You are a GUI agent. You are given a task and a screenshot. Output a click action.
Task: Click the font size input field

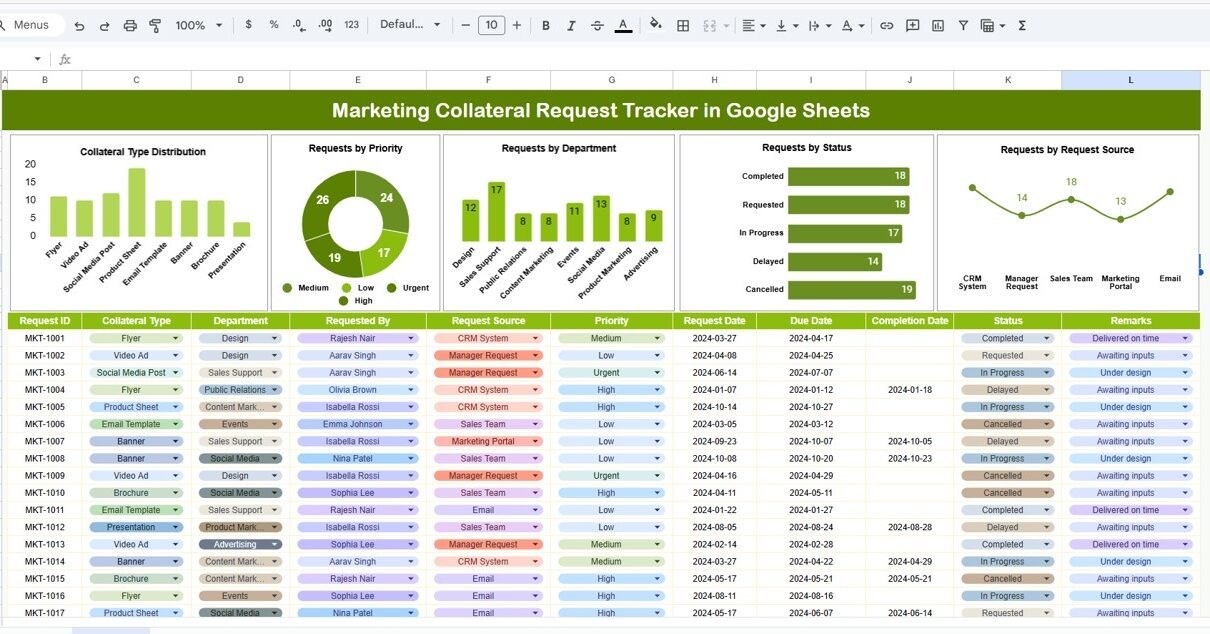click(x=491, y=26)
